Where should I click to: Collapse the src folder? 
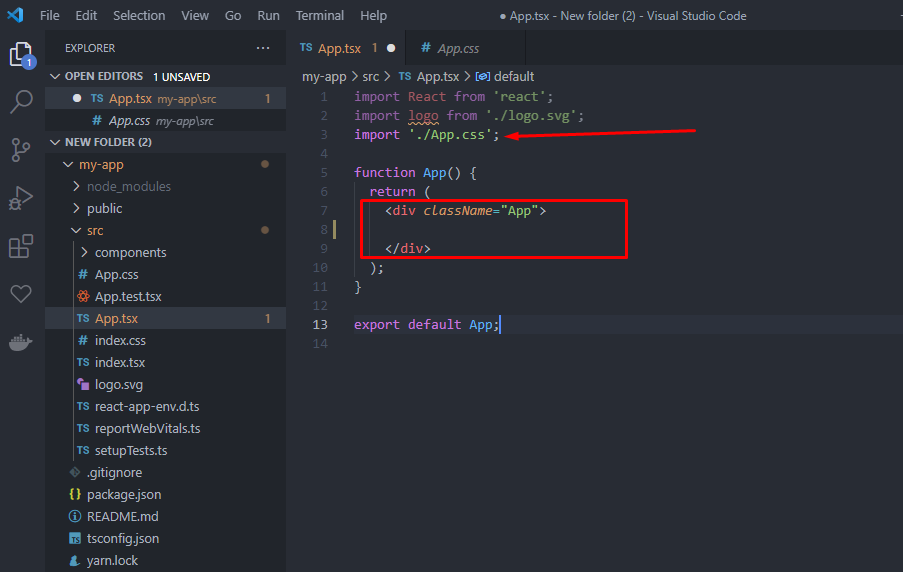click(95, 230)
